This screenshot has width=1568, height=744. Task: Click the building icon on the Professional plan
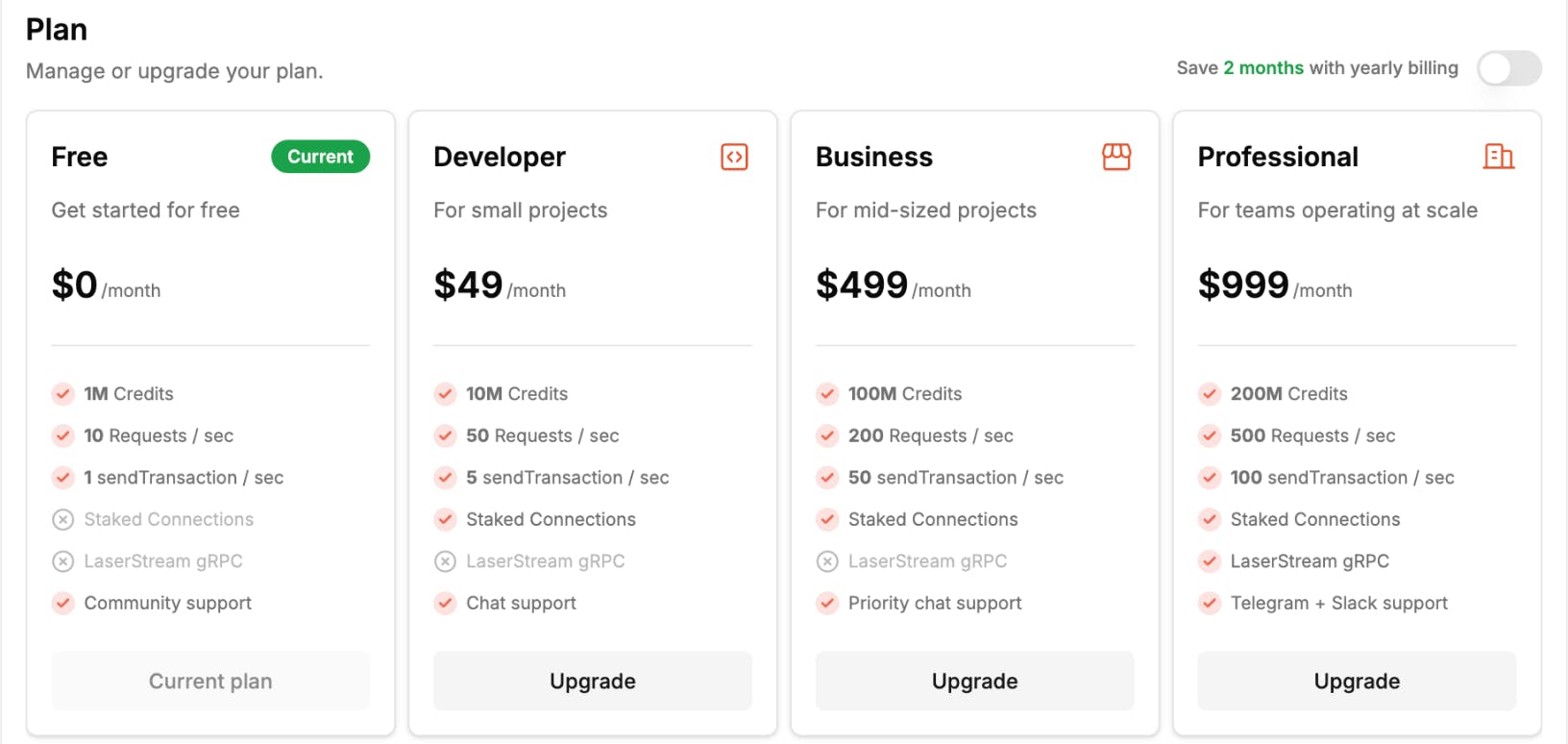coord(1499,157)
